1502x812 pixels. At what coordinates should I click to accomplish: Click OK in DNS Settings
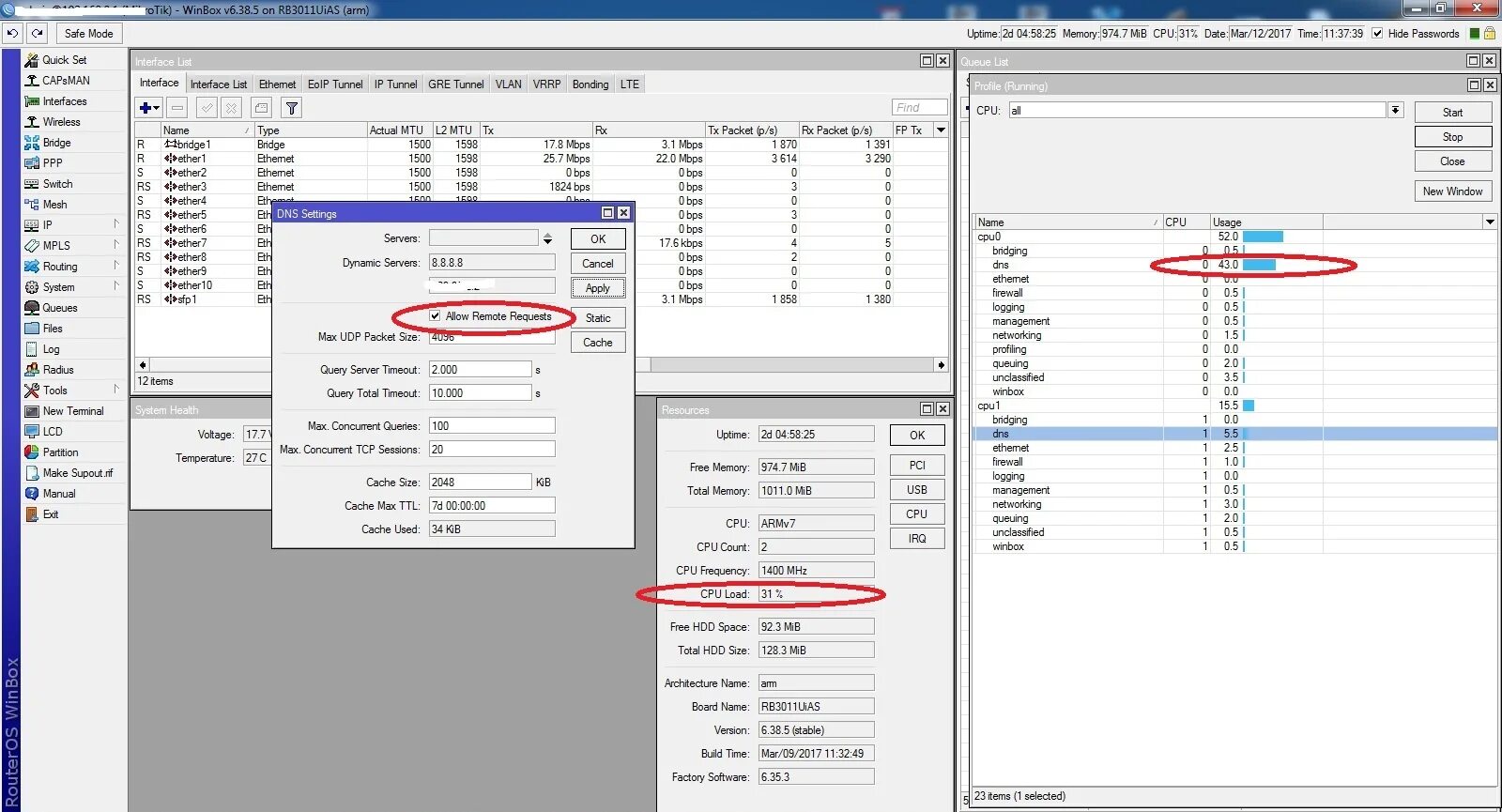(x=598, y=239)
